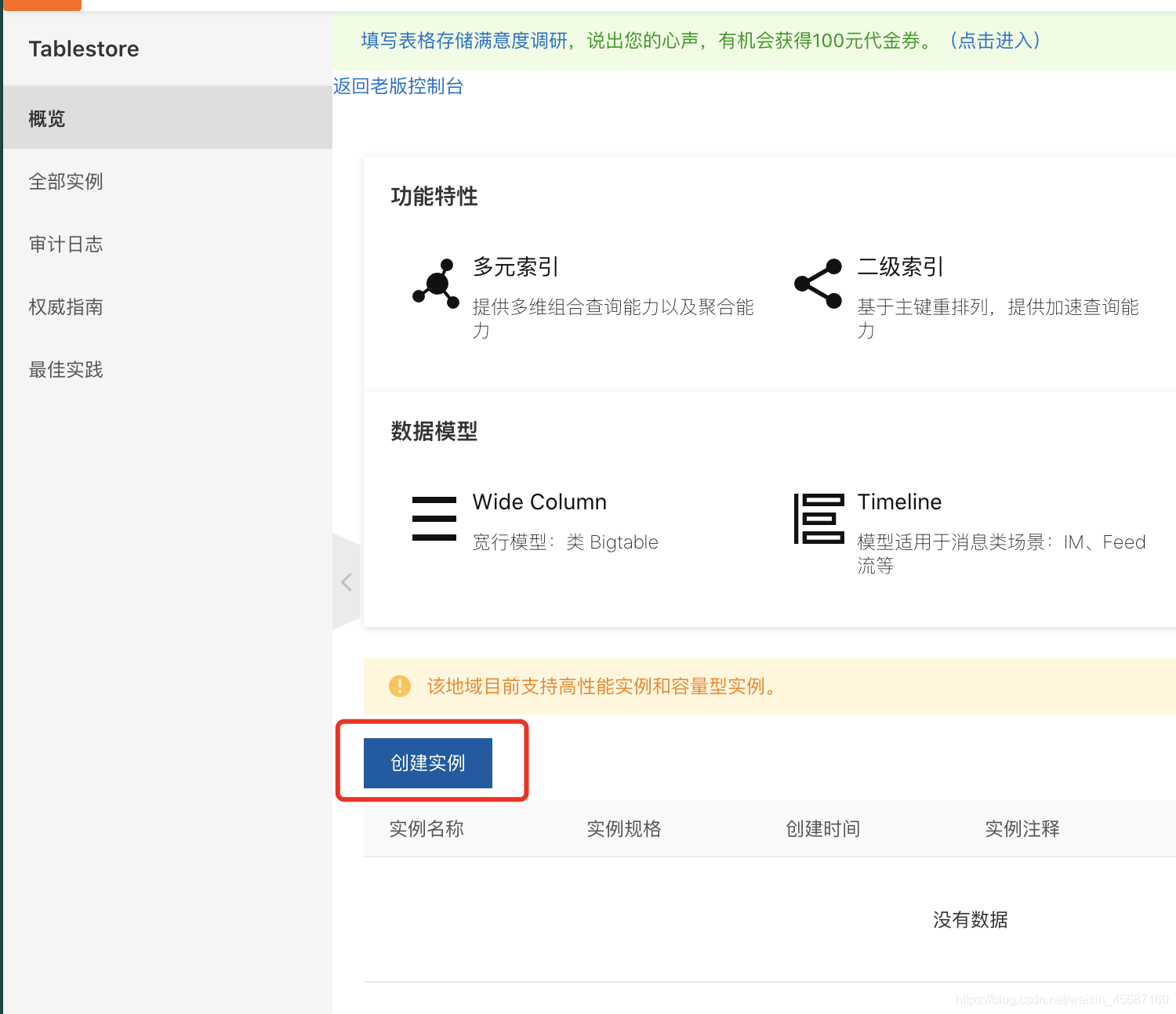Click the 该地域目前支持高性能实例 notice text
Viewport: 1176px width, 1014px height.
click(x=601, y=686)
